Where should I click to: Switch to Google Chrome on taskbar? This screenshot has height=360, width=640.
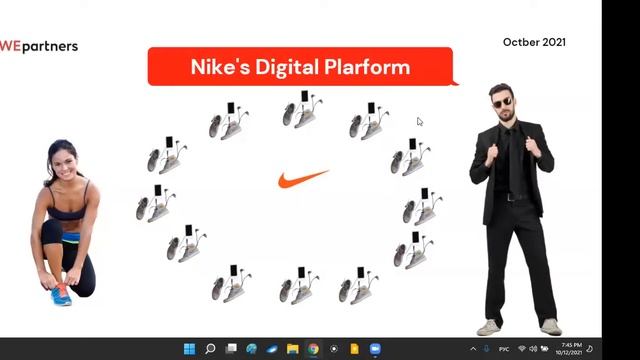coord(313,349)
